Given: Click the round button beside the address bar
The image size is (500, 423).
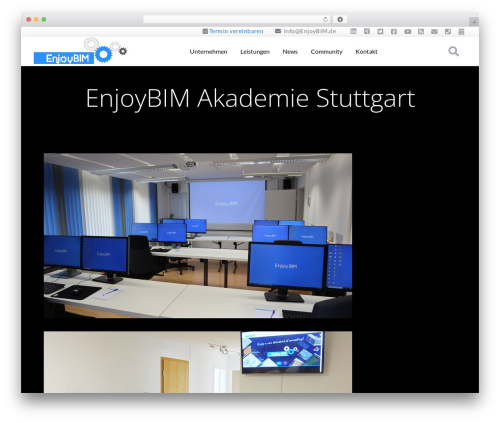Looking at the screenshot, I should [x=340, y=19].
